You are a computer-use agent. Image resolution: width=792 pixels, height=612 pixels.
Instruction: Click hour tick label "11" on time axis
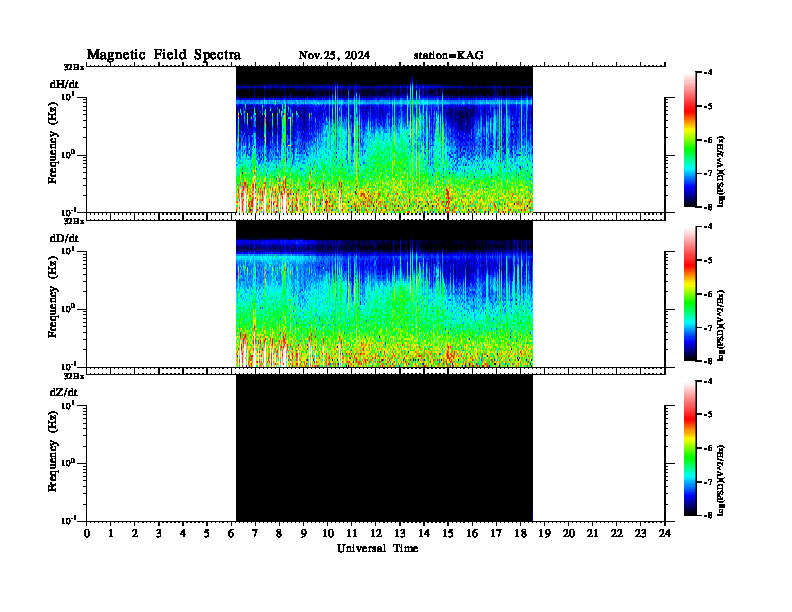point(352,534)
